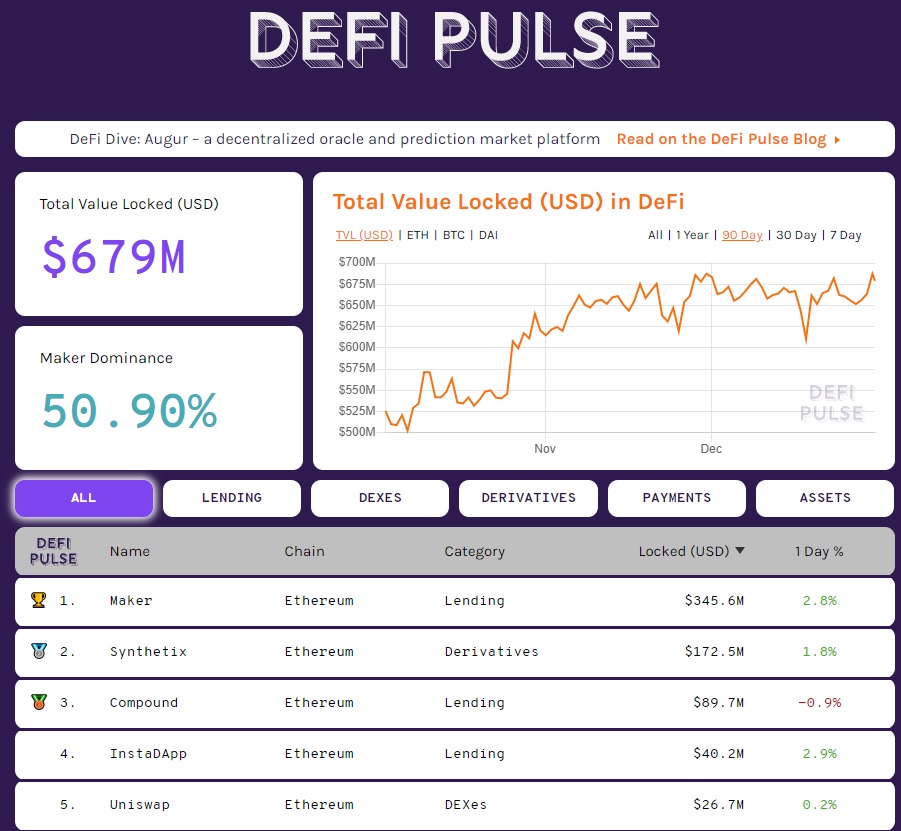Image resolution: width=901 pixels, height=831 pixels.
Task: Switch to the LENDING tab
Action: click(232, 498)
